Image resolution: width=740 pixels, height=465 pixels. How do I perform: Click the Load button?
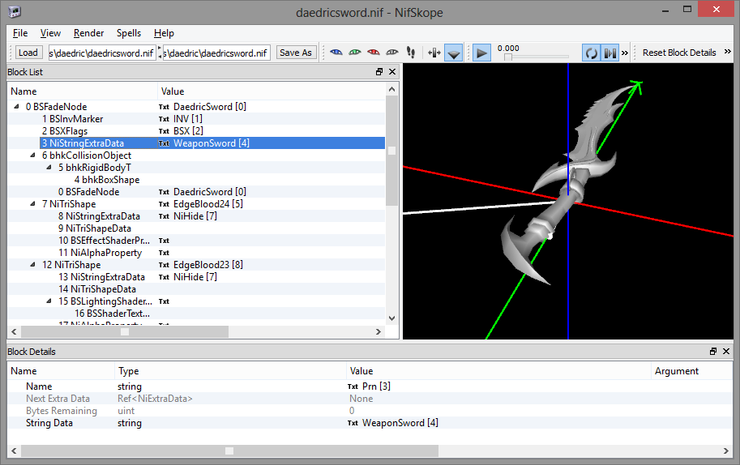pyautogui.click(x=28, y=52)
